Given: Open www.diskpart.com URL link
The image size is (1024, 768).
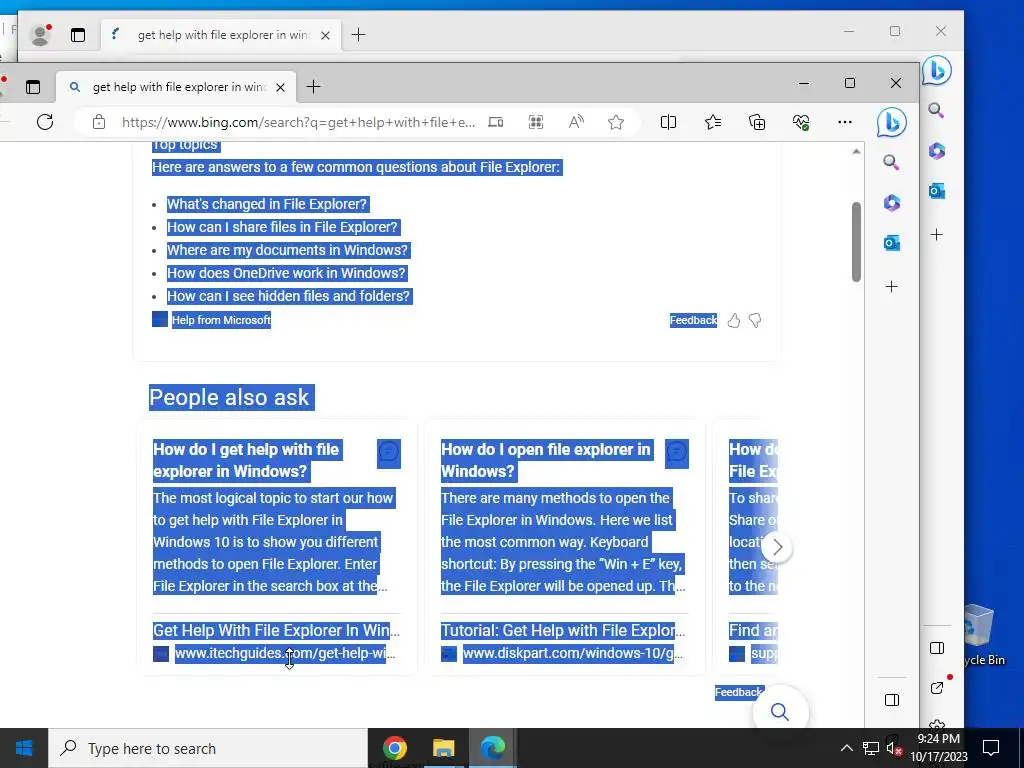Looking at the screenshot, I should pos(573,653).
